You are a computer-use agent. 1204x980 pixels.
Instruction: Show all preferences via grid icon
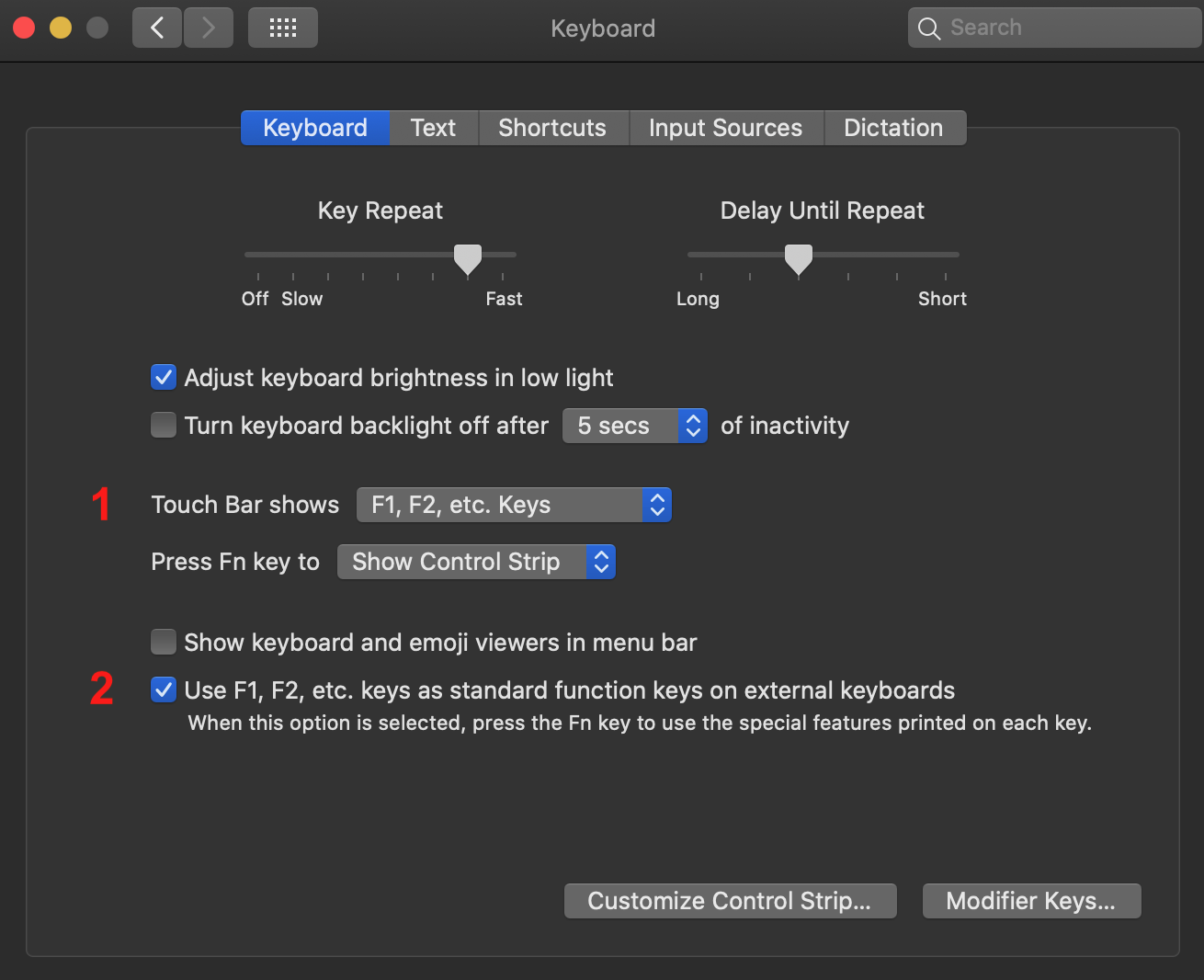[x=282, y=28]
